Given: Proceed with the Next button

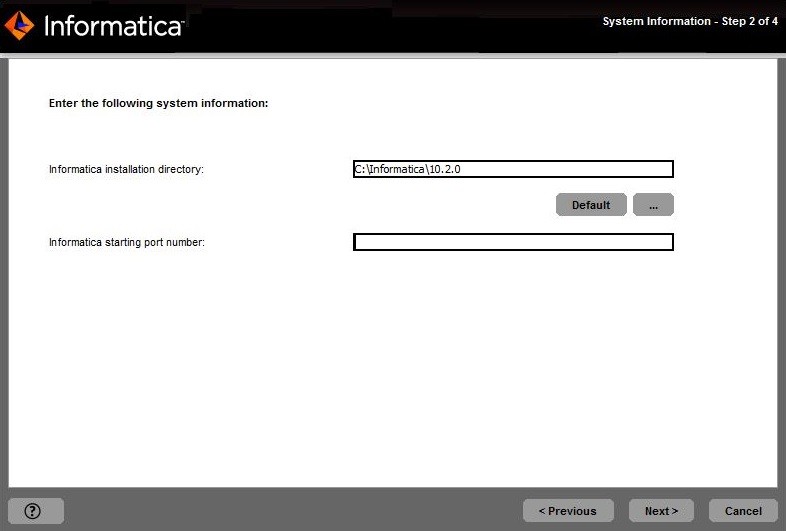Looking at the screenshot, I should click(661, 511).
